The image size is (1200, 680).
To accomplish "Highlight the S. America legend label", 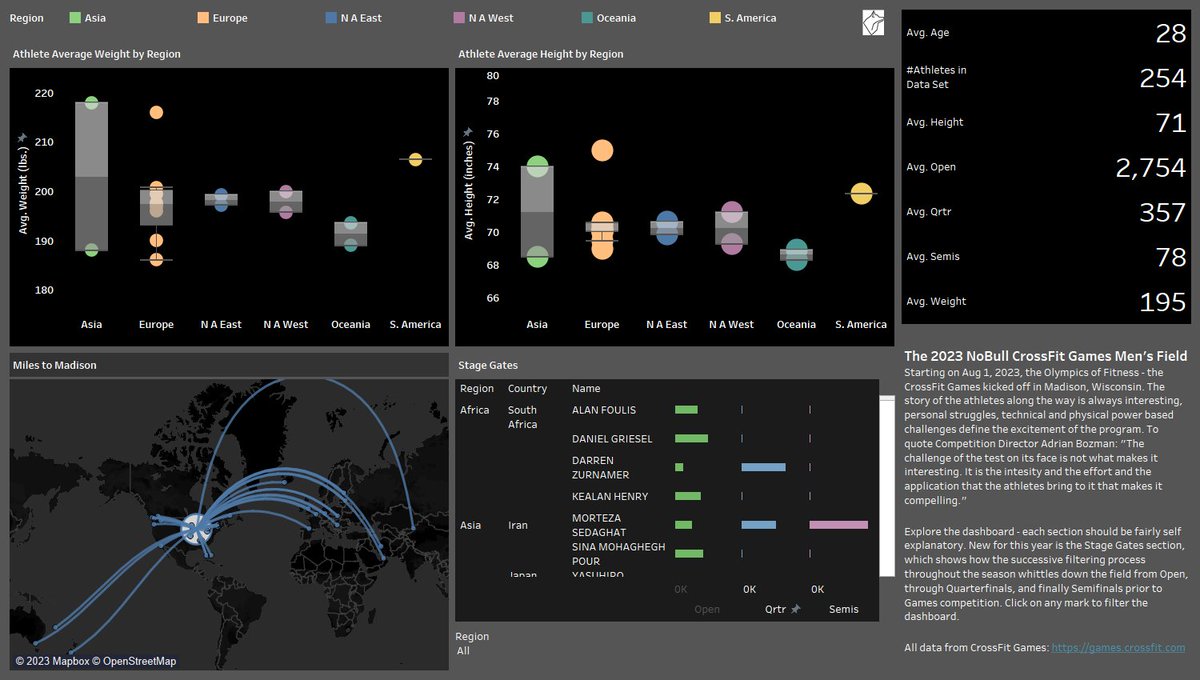I will pos(750,18).
